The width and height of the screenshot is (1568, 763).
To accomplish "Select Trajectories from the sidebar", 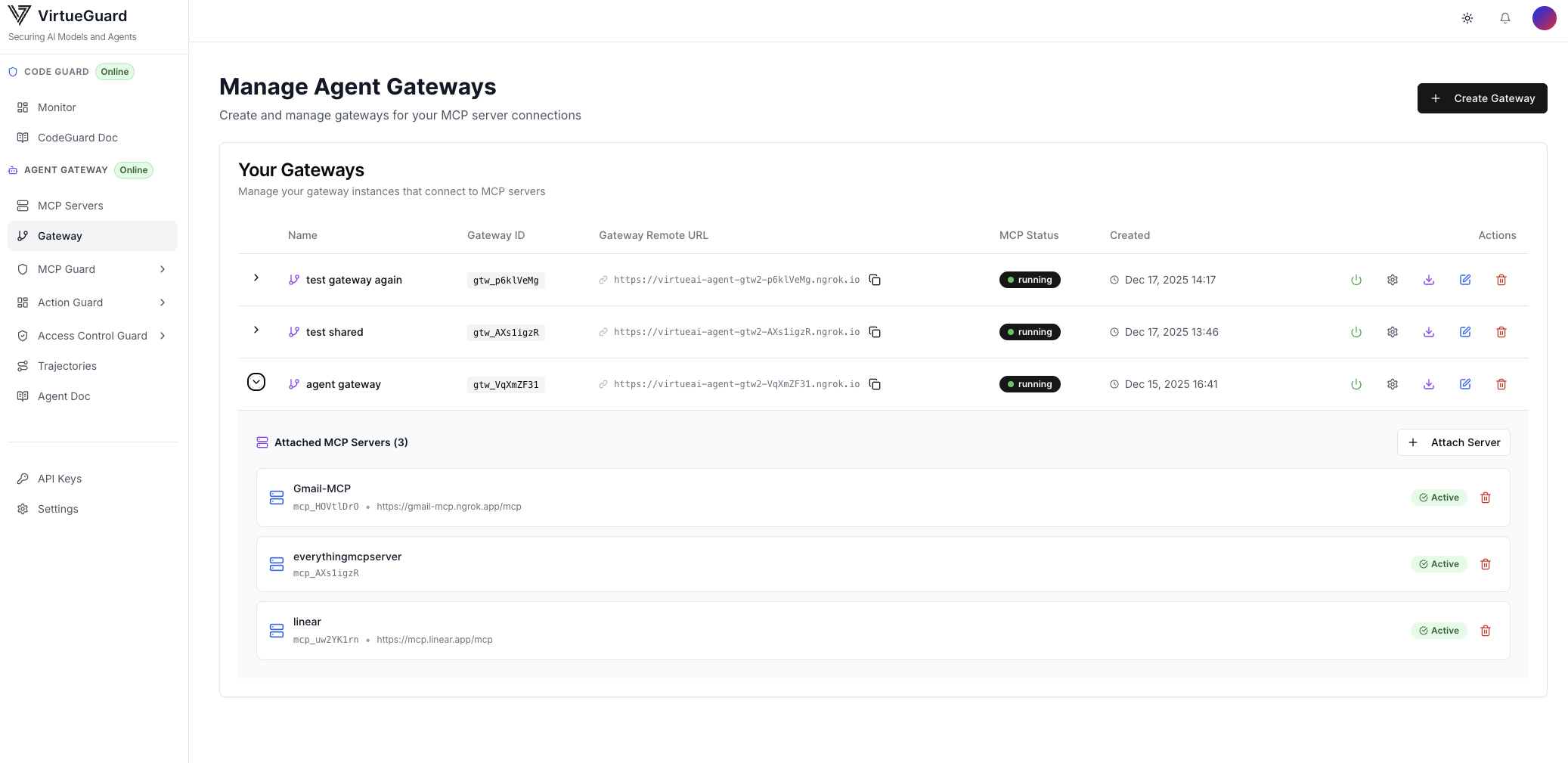I will (67, 366).
